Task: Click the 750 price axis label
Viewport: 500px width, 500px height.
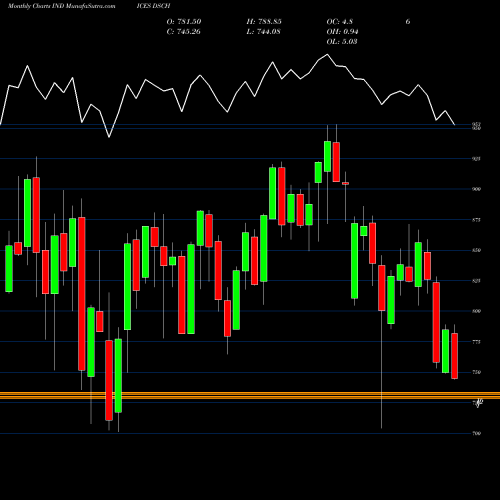Action: point(476,372)
